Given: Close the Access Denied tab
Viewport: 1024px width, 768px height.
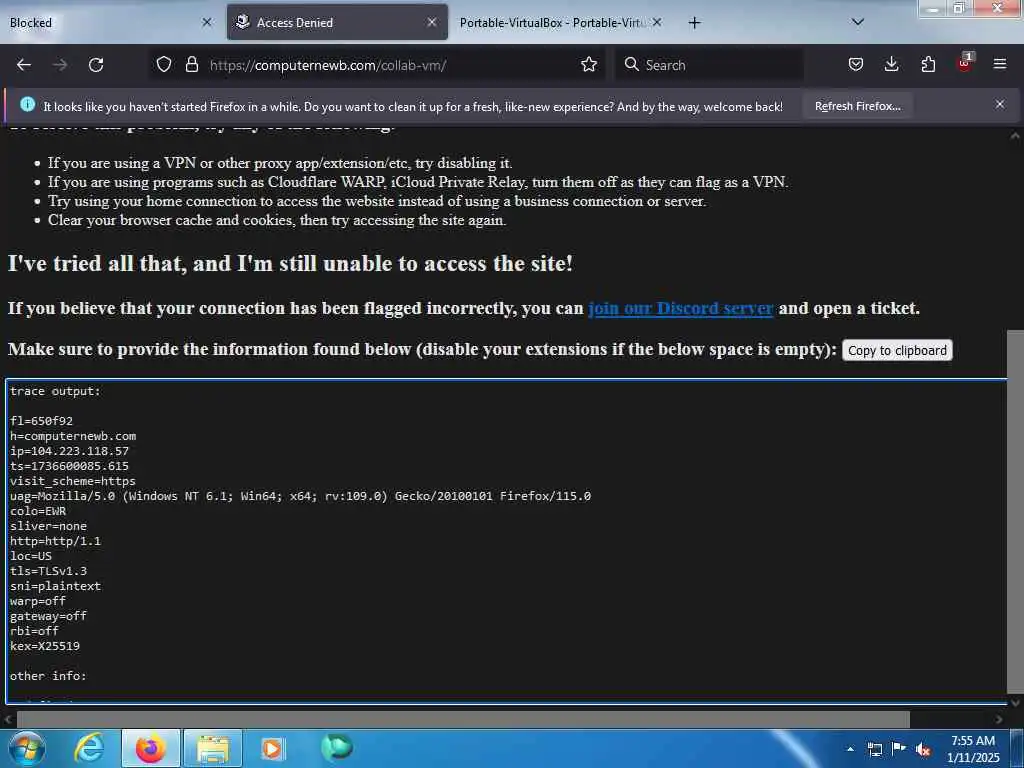Looking at the screenshot, I should [x=432, y=23].
